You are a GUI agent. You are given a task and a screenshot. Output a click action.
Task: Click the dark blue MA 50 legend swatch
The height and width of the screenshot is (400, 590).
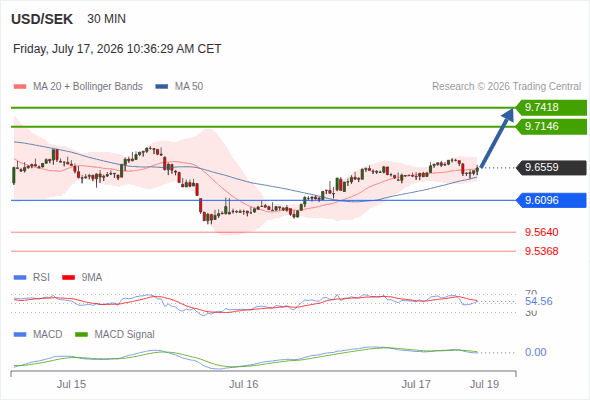tap(162, 87)
